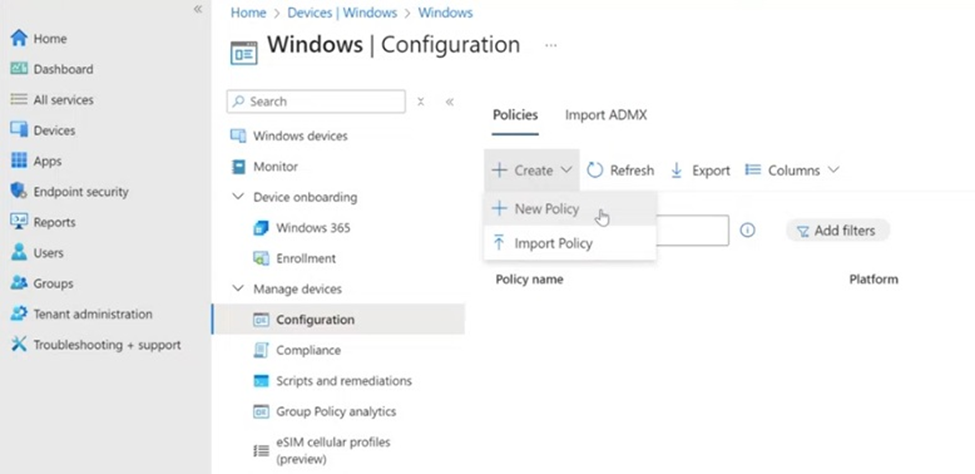Select Import Policy menu entry
The width and height of the screenshot is (975, 474).
553,243
